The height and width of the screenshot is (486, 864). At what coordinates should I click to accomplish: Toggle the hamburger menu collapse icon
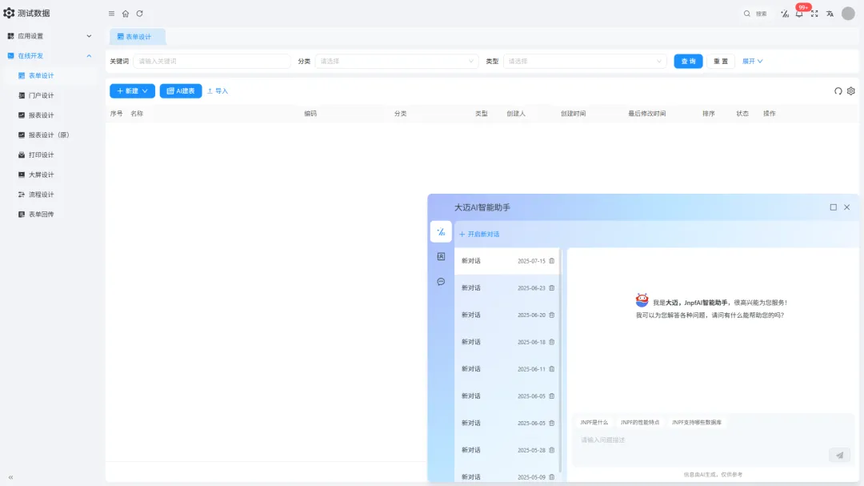tap(111, 14)
